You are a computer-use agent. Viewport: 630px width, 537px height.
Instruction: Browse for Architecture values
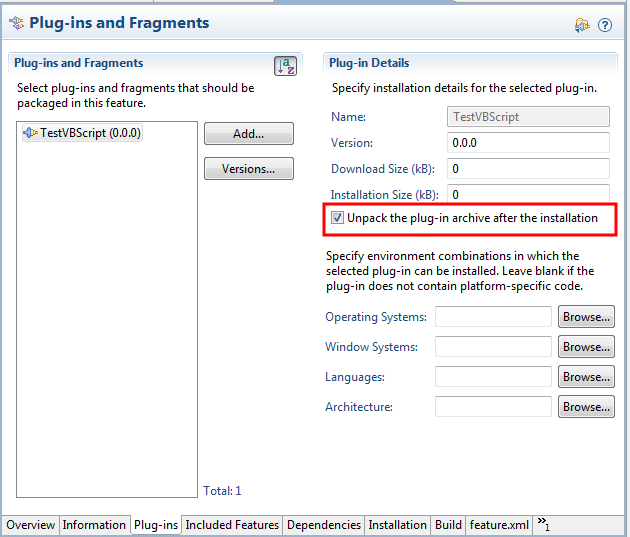click(586, 407)
